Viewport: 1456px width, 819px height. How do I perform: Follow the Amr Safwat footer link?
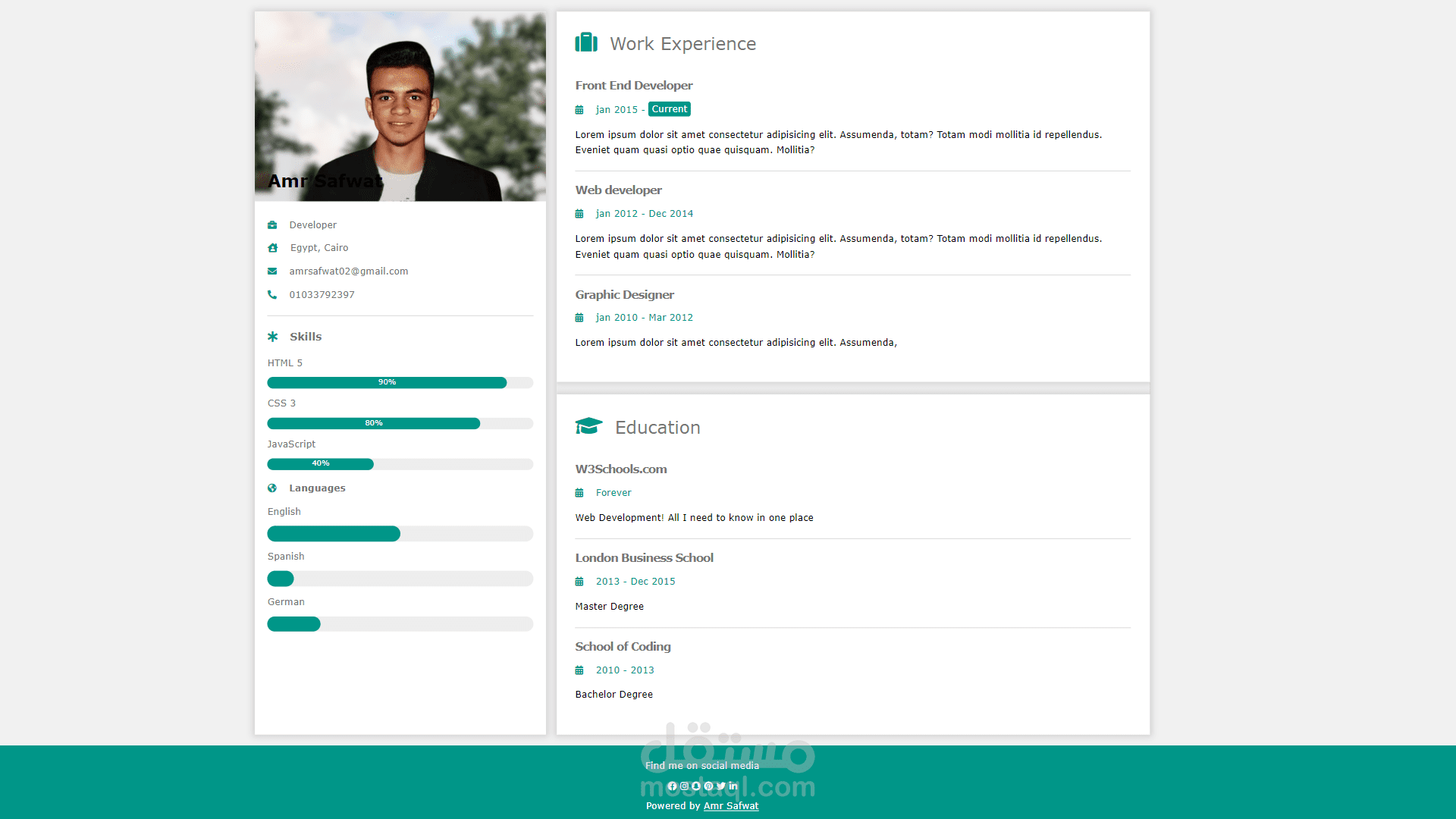(x=731, y=806)
